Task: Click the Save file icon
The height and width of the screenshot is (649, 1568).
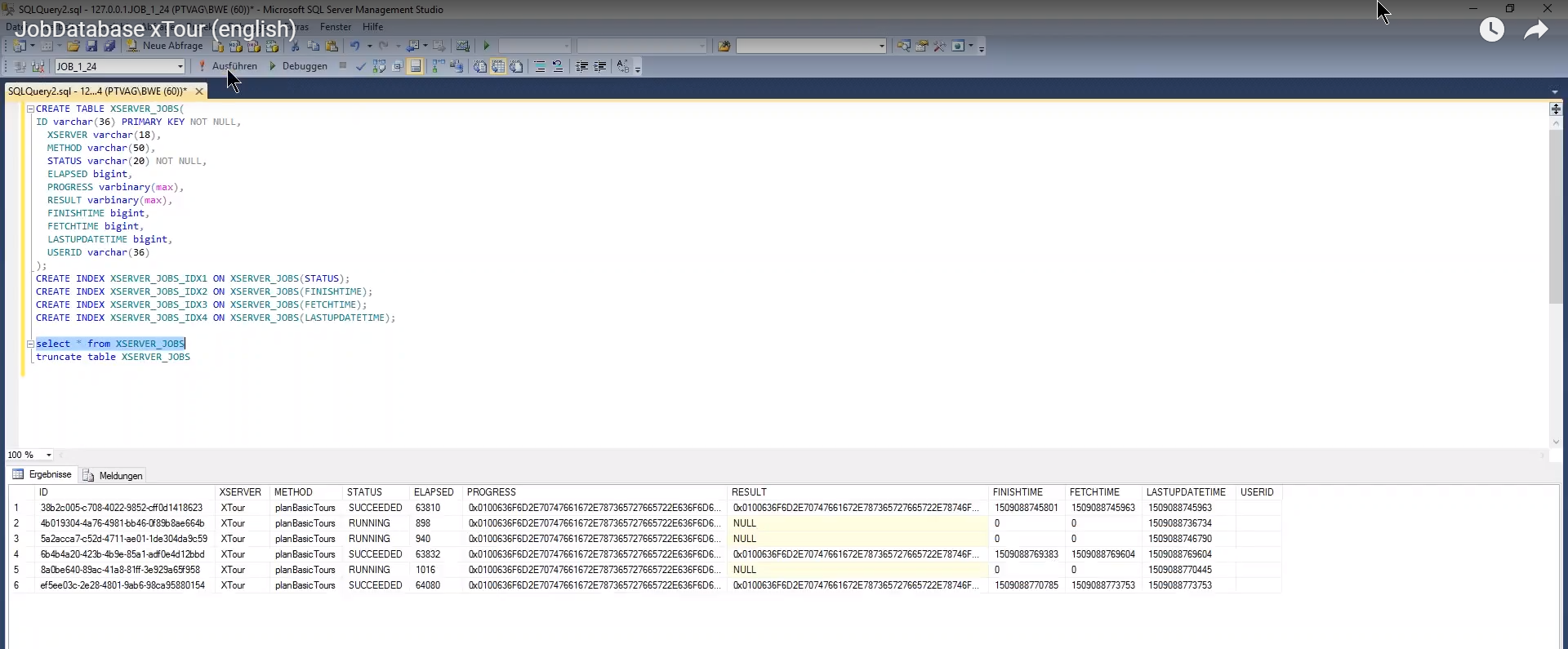Action: point(91,46)
